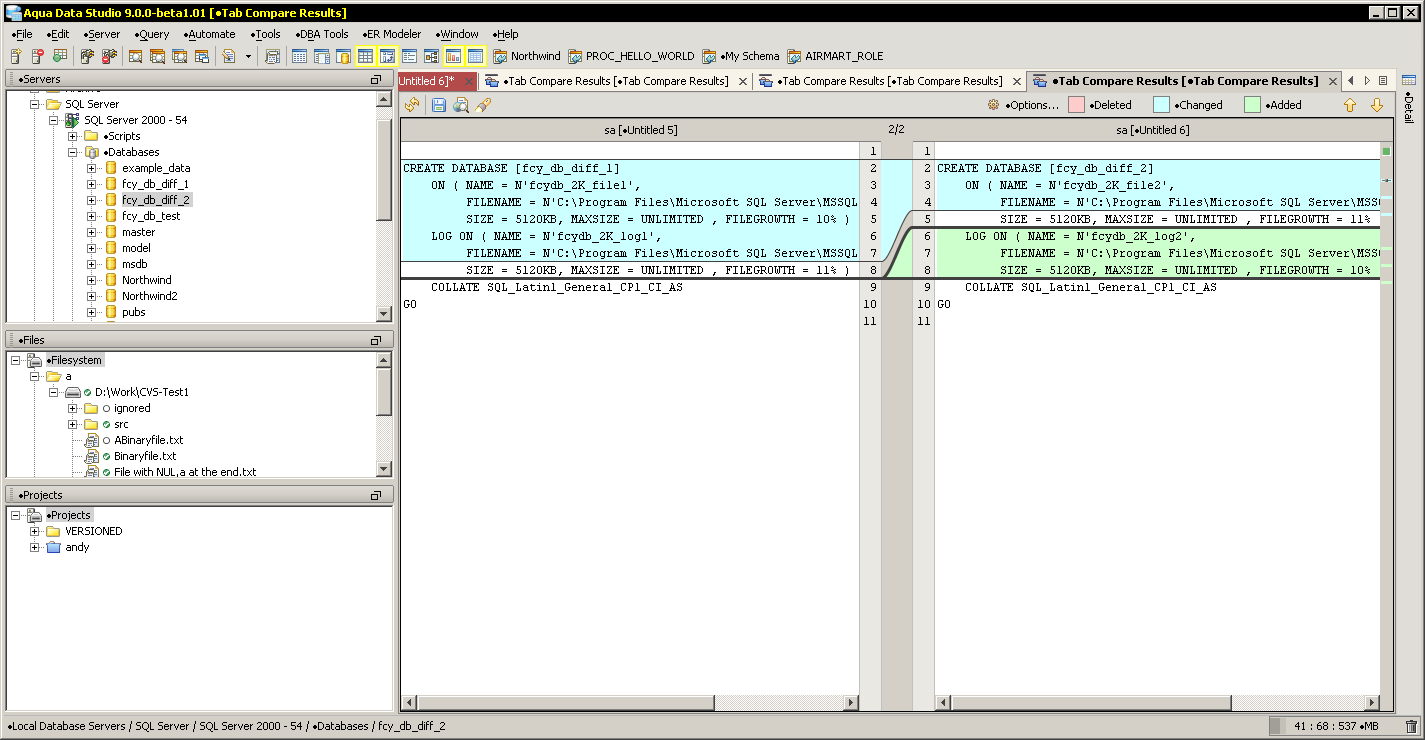
Task: Maximize the Projects panel
Action: click(x=376, y=495)
